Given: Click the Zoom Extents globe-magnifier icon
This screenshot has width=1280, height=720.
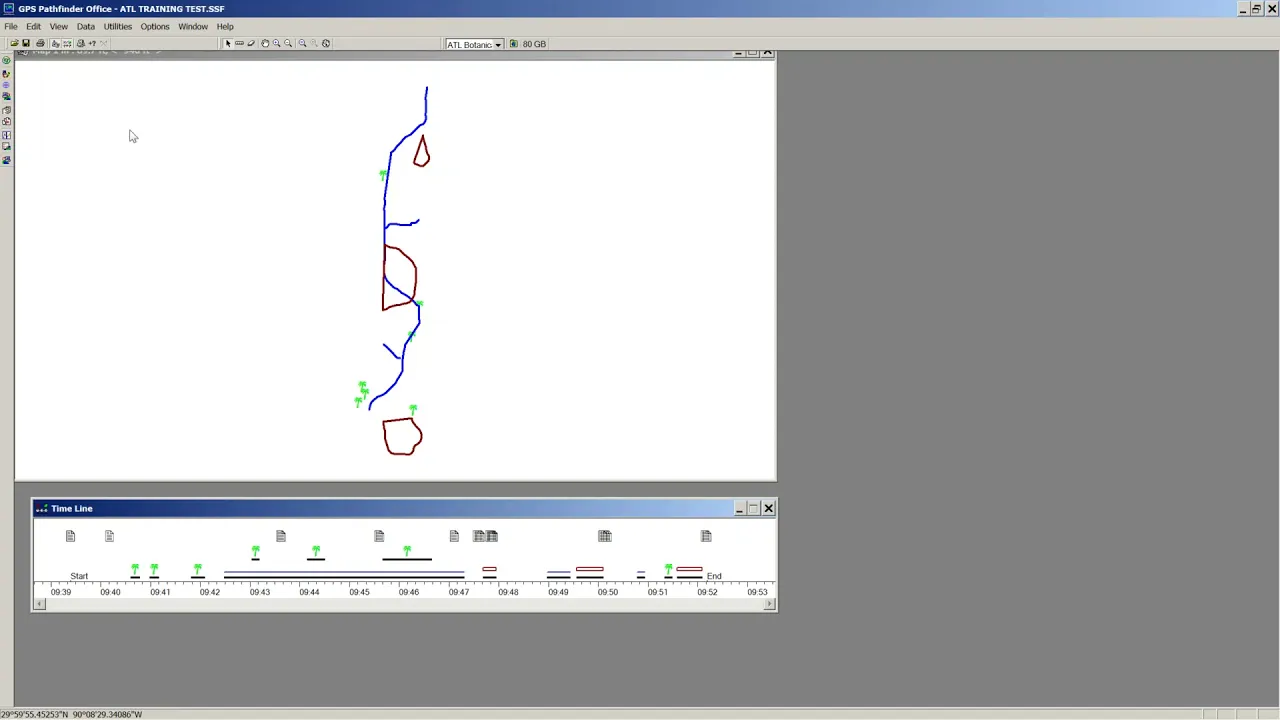Looking at the screenshot, I should [x=326, y=43].
